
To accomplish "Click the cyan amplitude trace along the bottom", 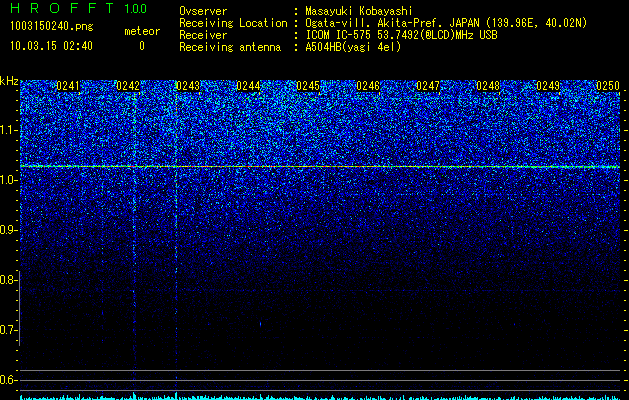I will [320, 397].
